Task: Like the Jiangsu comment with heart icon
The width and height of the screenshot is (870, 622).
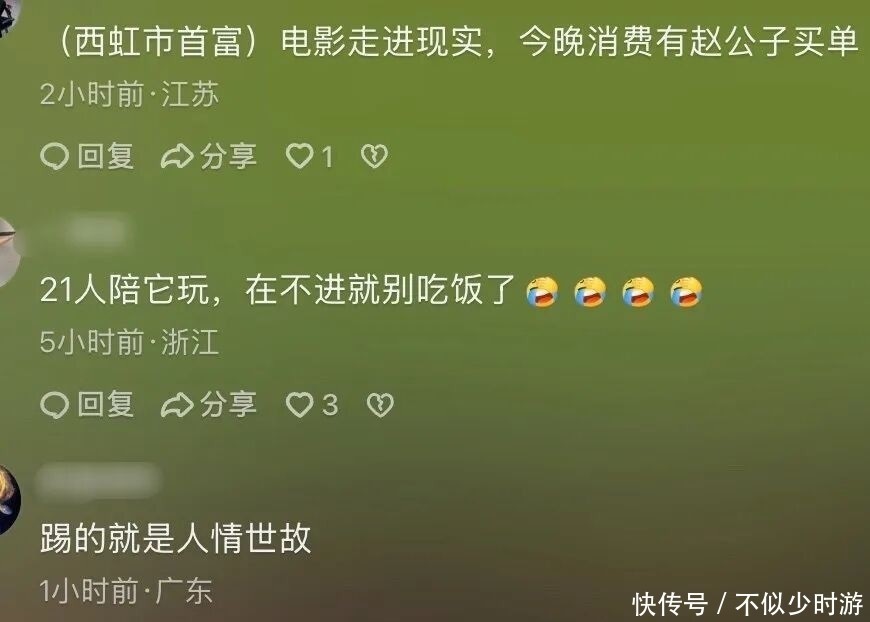Action: (x=300, y=156)
